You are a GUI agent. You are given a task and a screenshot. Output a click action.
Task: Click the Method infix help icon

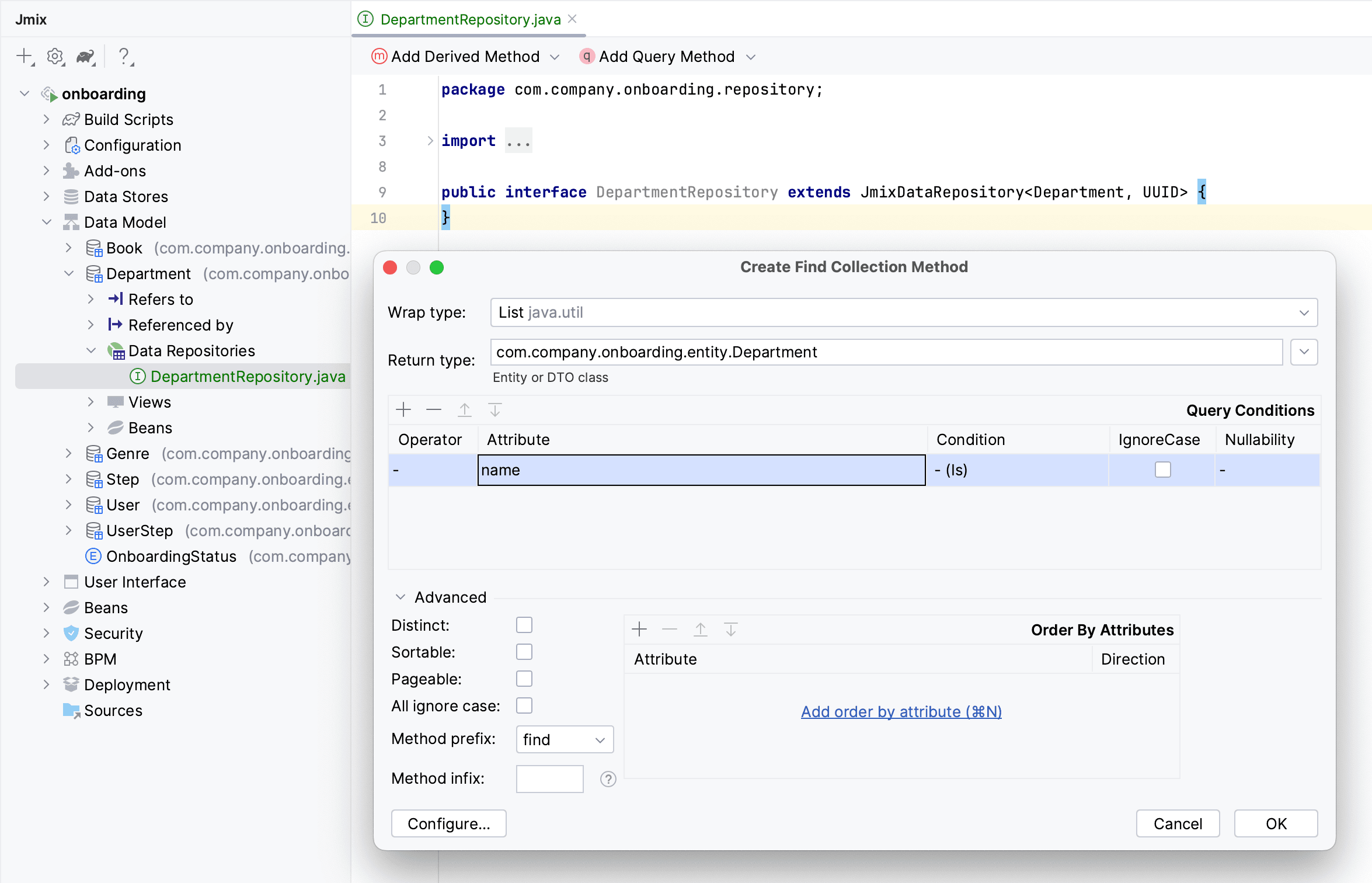tap(608, 779)
